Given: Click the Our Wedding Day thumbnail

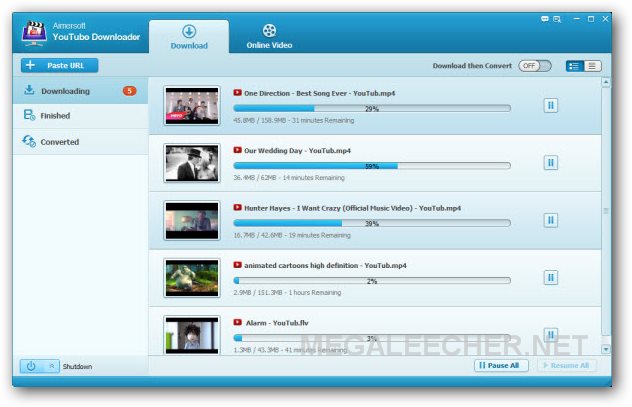Looking at the screenshot, I should 192,163.
